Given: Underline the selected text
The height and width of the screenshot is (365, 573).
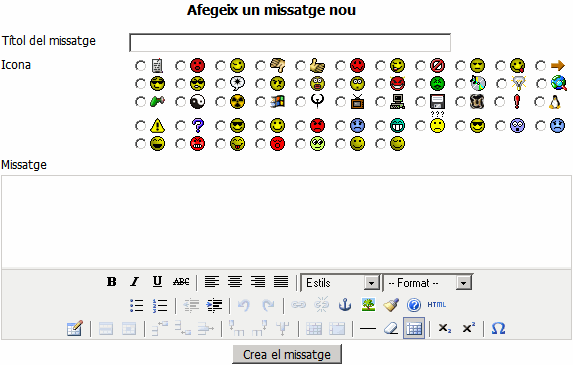Looking at the screenshot, I should tap(158, 282).
